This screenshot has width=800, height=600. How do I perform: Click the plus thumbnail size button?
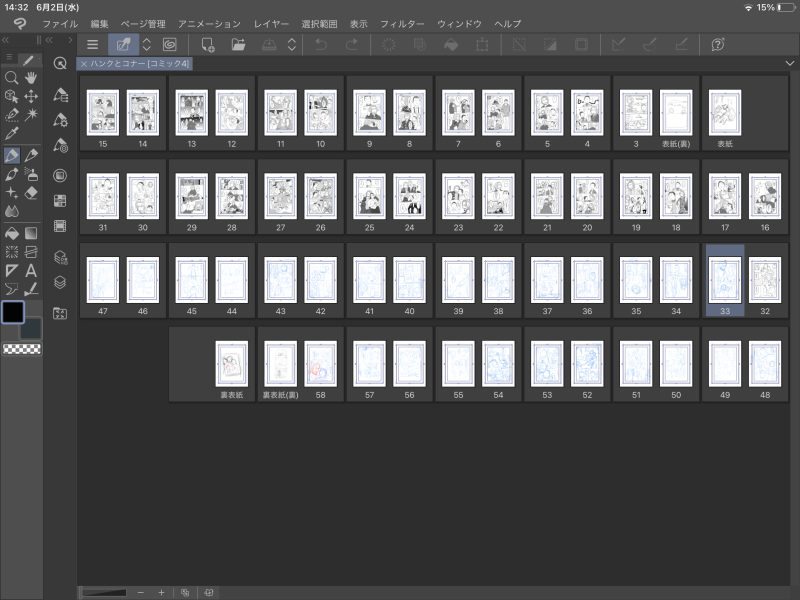pos(161,592)
